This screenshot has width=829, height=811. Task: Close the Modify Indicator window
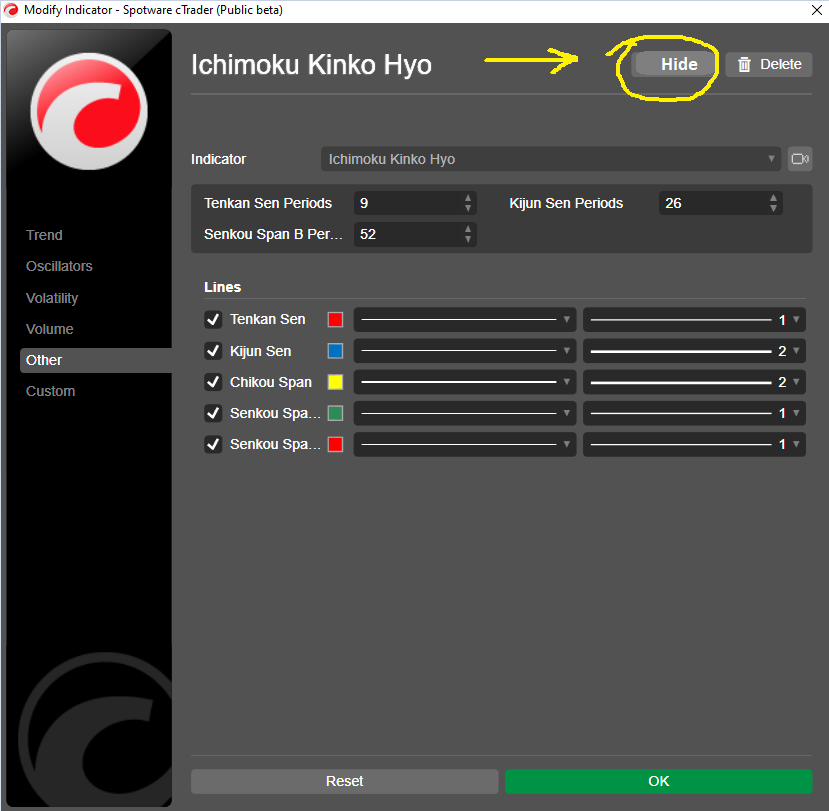(x=816, y=11)
